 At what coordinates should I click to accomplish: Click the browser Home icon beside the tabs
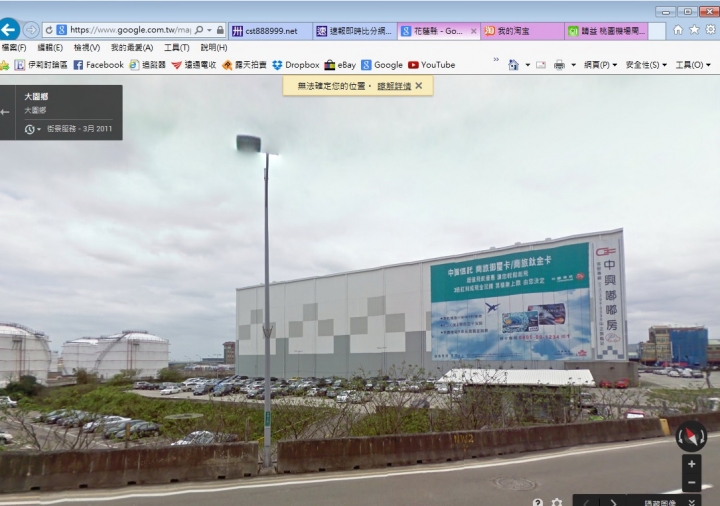click(x=678, y=30)
